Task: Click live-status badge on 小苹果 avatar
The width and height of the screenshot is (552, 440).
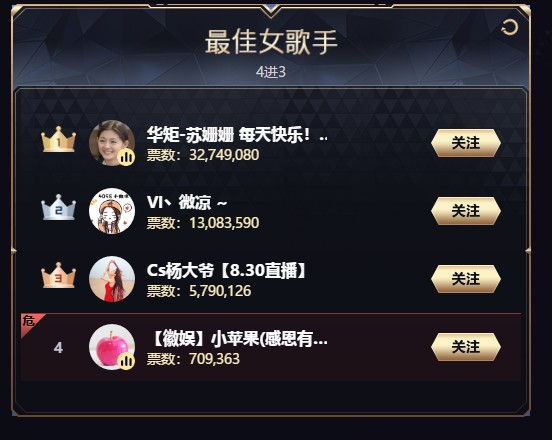Action: coord(126,361)
